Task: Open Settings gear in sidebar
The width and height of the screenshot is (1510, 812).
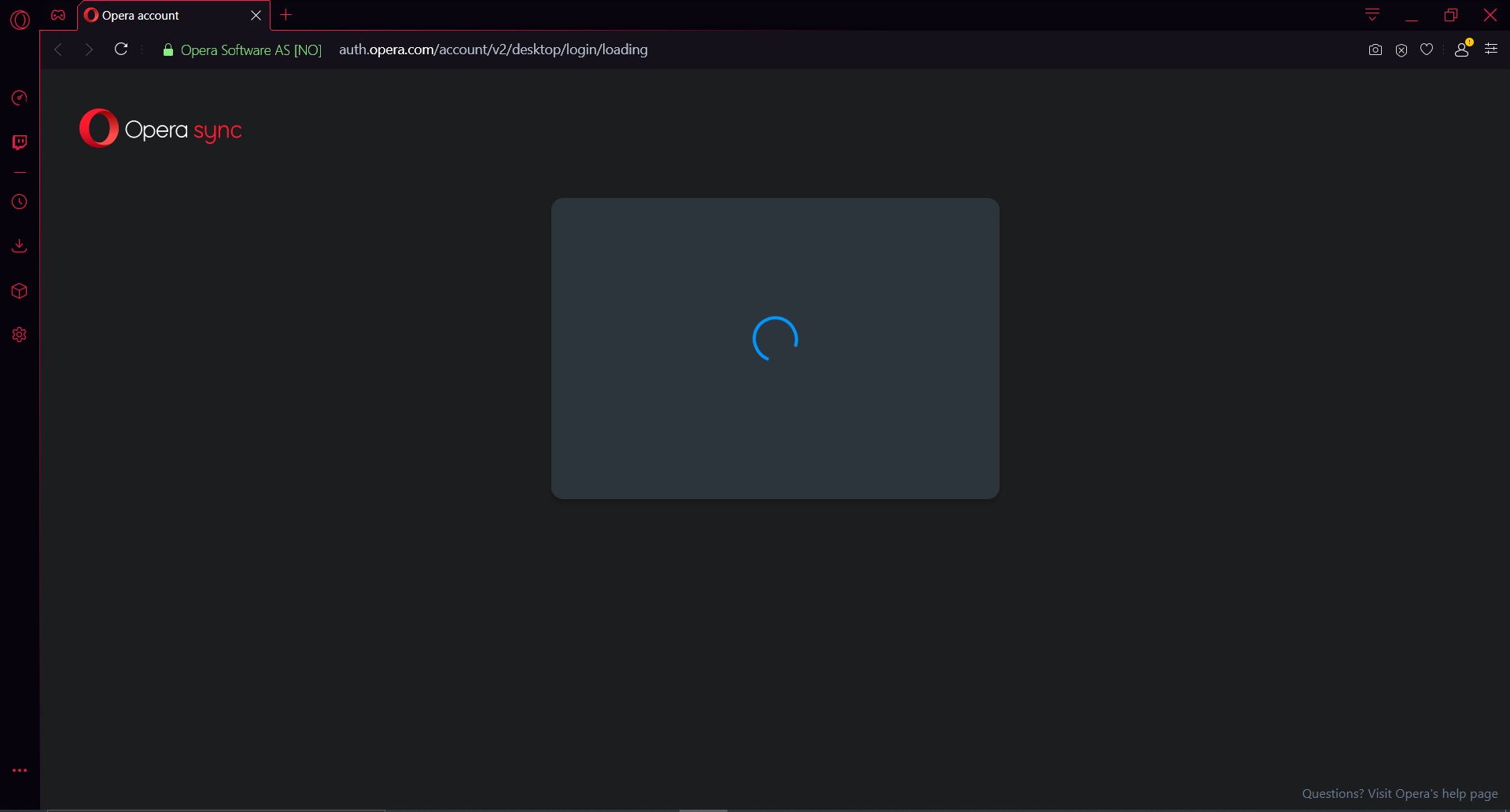Action: click(20, 335)
